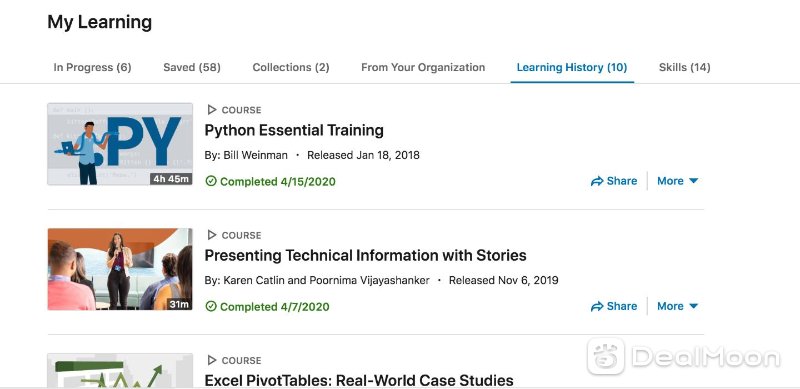Click the author text By: Bill Weinman
Viewport: 800px width, 389px height.
tap(246, 155)
